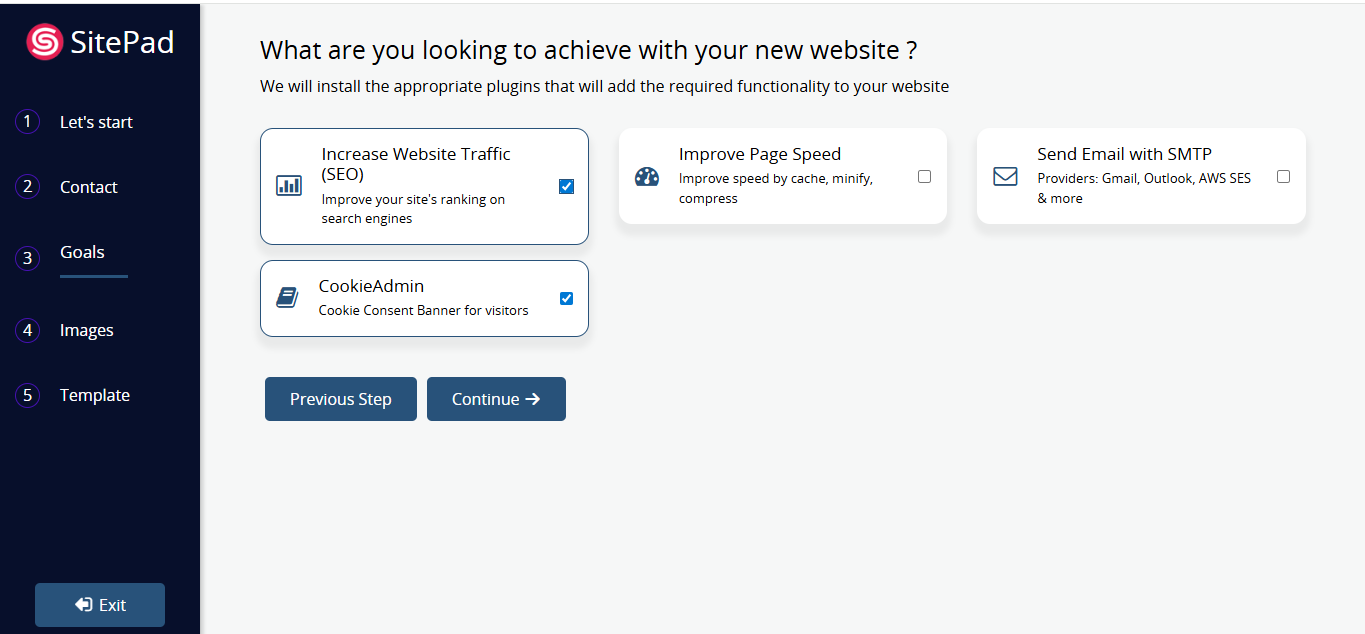Click Continue to proceed
This screenshot has height=634, width=1365.
pyautogui.click(x=496, y=399)
